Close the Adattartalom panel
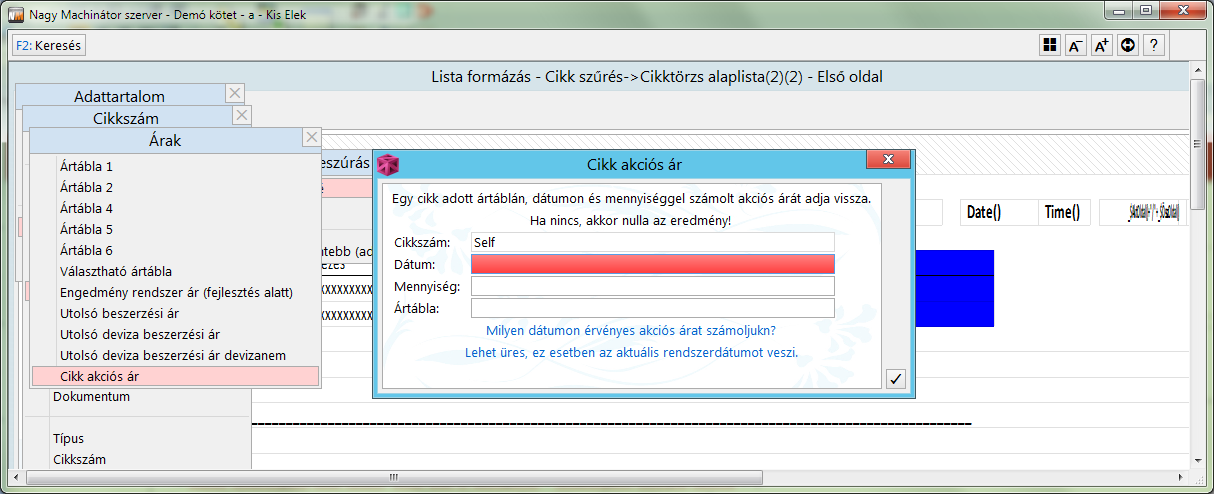Screen dimensions: 1214x494 [x=235, y=94]
